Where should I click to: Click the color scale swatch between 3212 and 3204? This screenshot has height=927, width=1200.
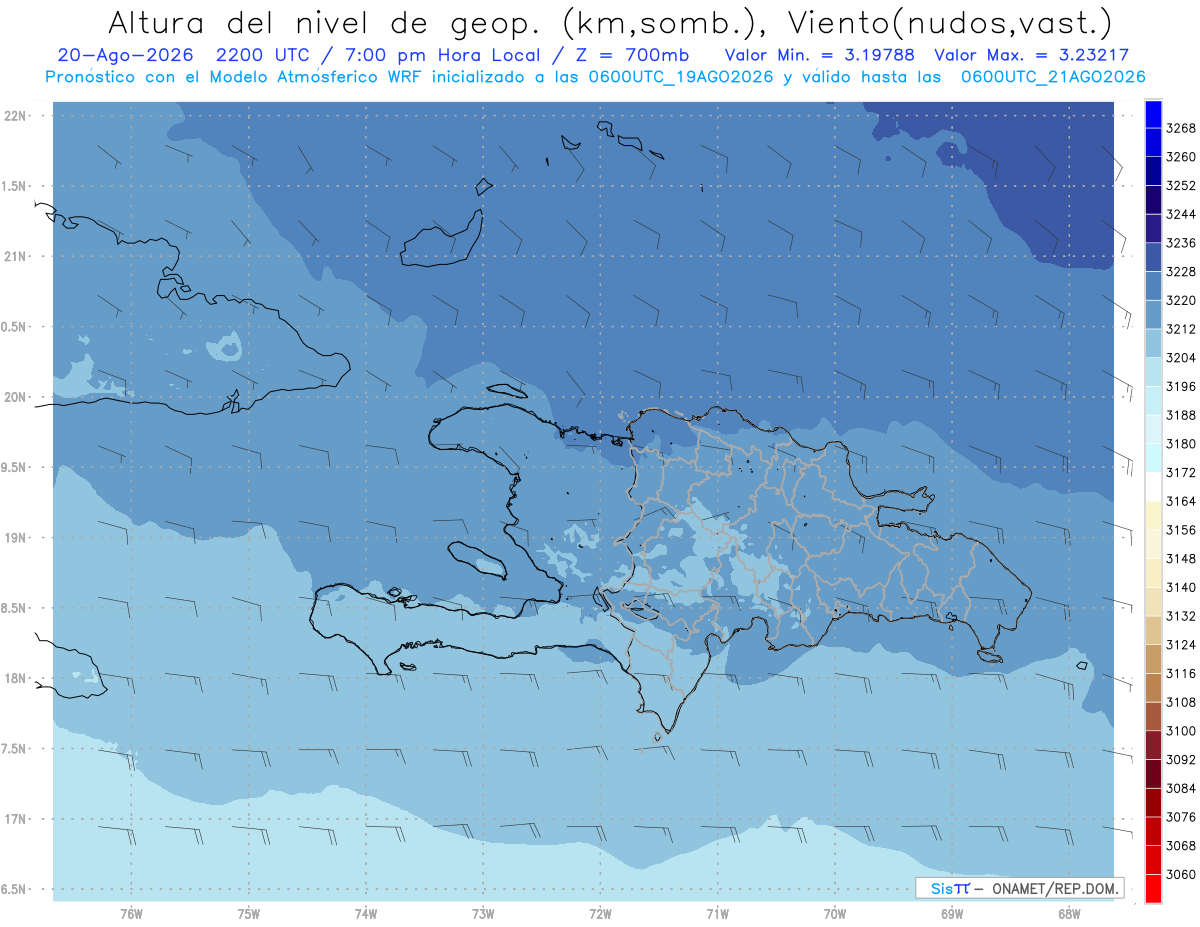click(1153, 342)
